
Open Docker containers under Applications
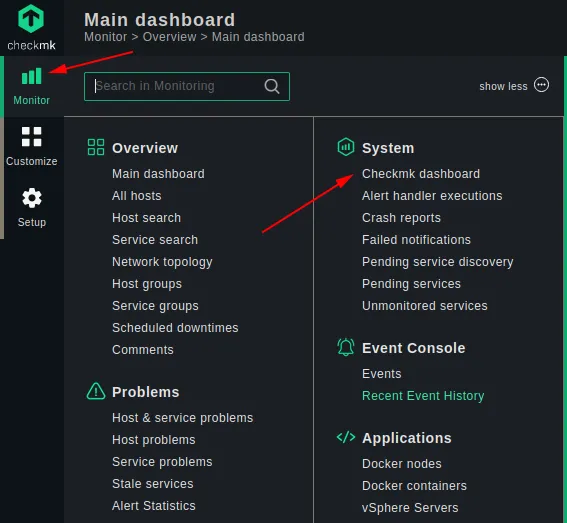[414, 486]
